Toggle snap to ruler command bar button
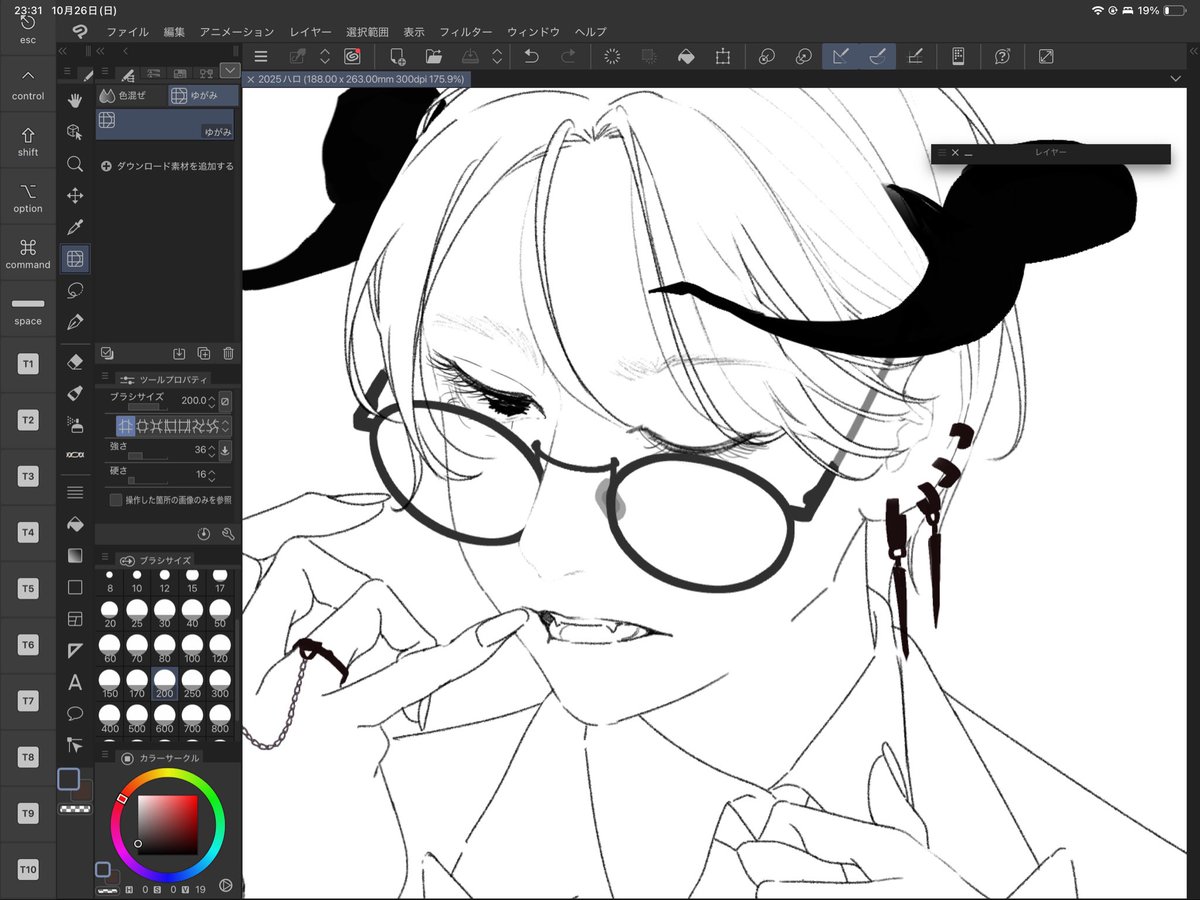The image size is (1200, 900). tap(841, 57)
